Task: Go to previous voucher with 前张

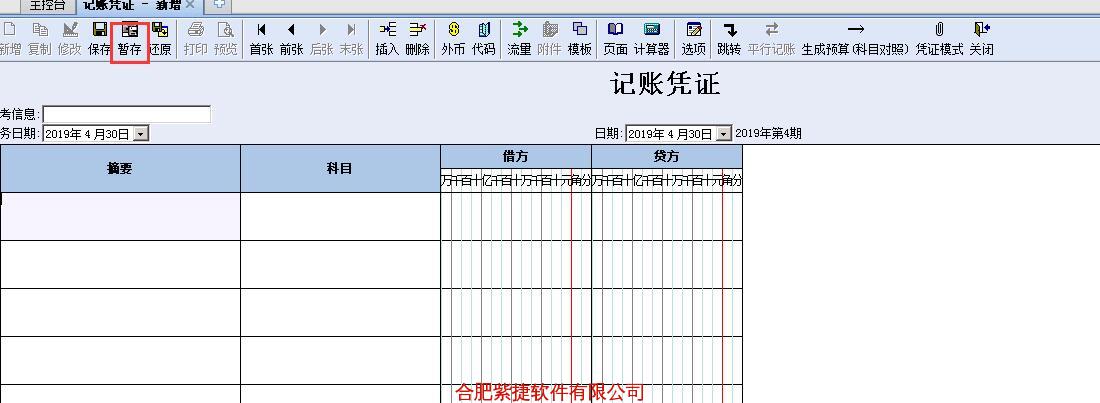Action: pos(291,38)
